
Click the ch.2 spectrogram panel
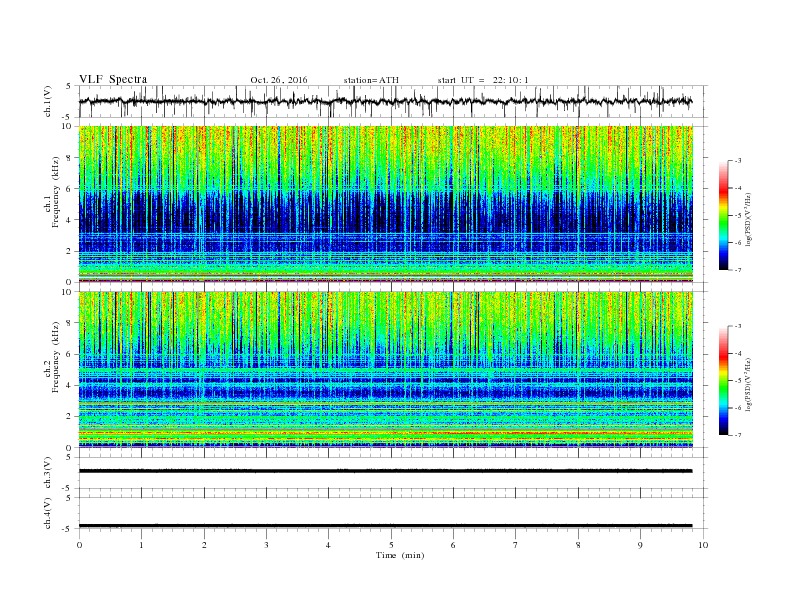pyautogui.click(x=386, y=370)
